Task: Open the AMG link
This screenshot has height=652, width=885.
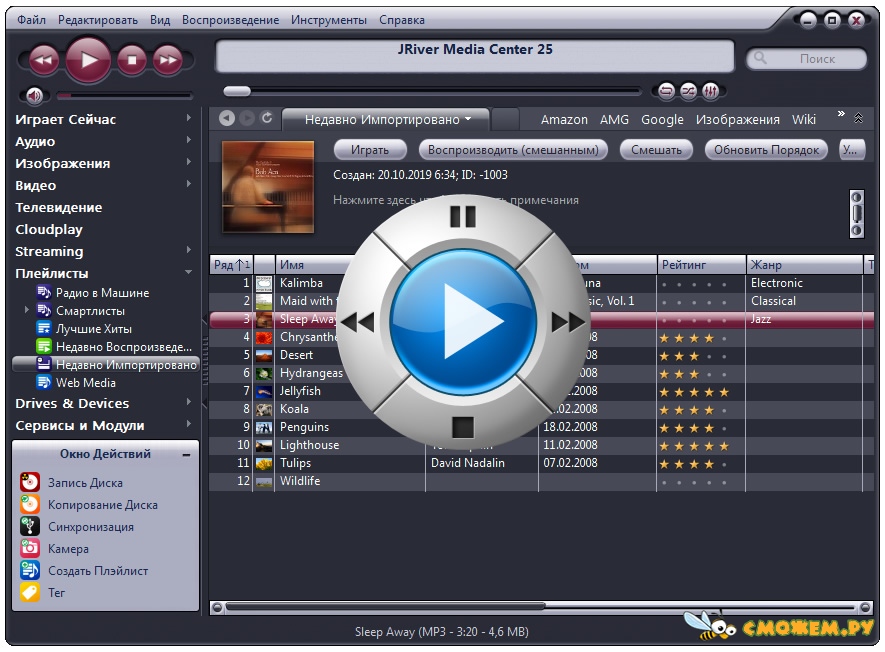Action: (x=614, y=120)
